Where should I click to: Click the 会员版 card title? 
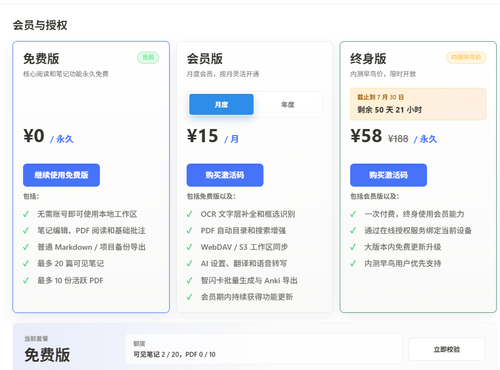(205, 59)
